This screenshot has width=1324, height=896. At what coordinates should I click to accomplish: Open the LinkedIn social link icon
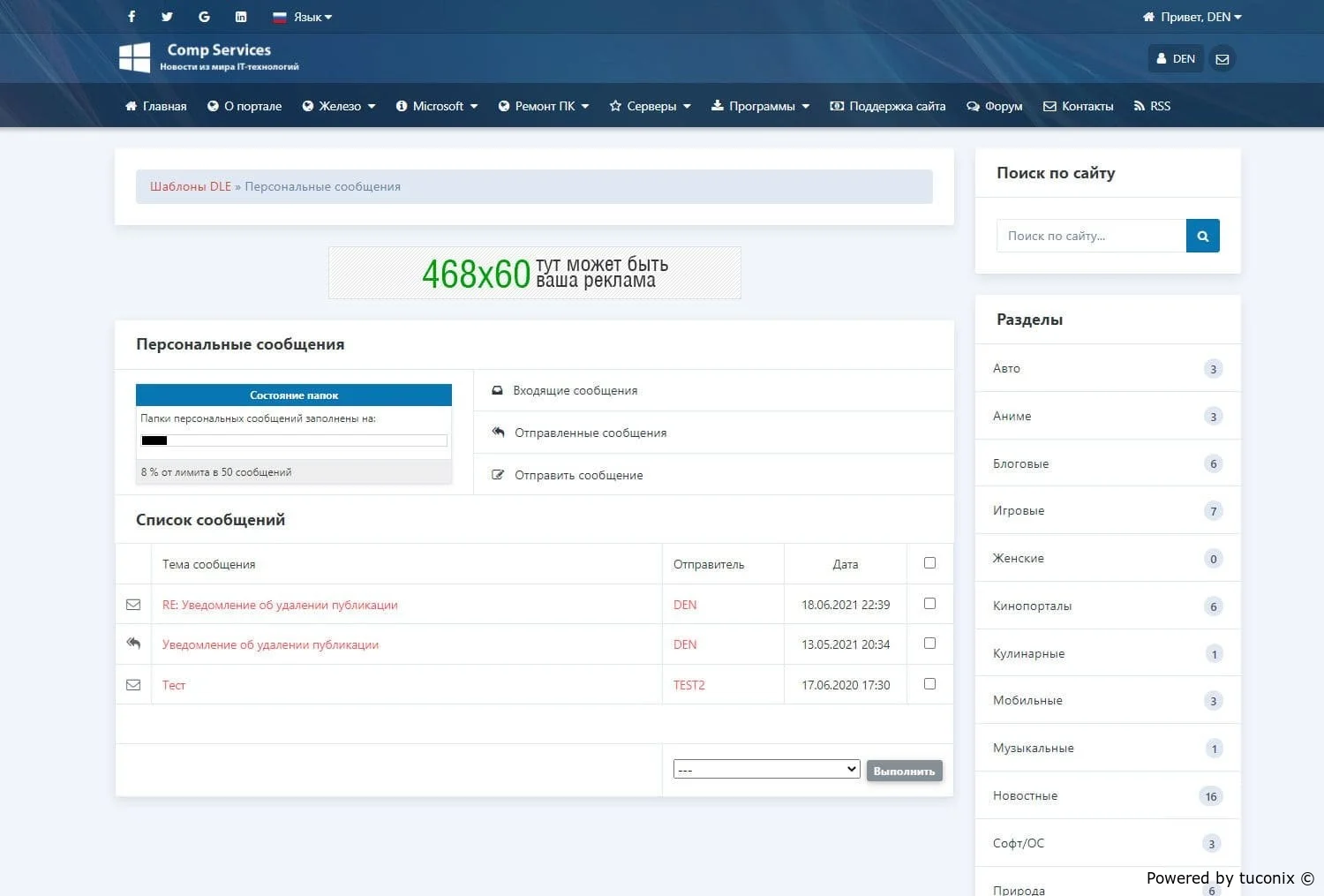(241, 17)
